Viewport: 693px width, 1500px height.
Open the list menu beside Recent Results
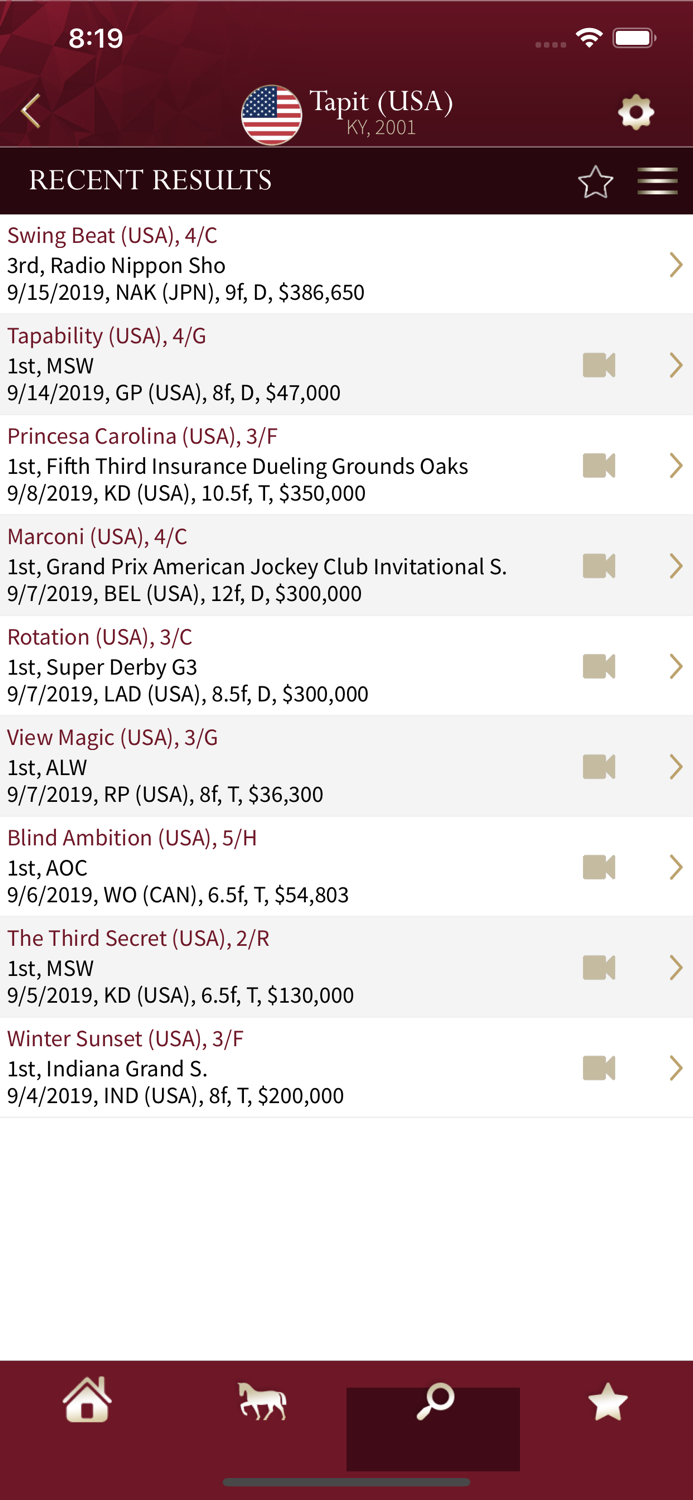pos(657,181)
